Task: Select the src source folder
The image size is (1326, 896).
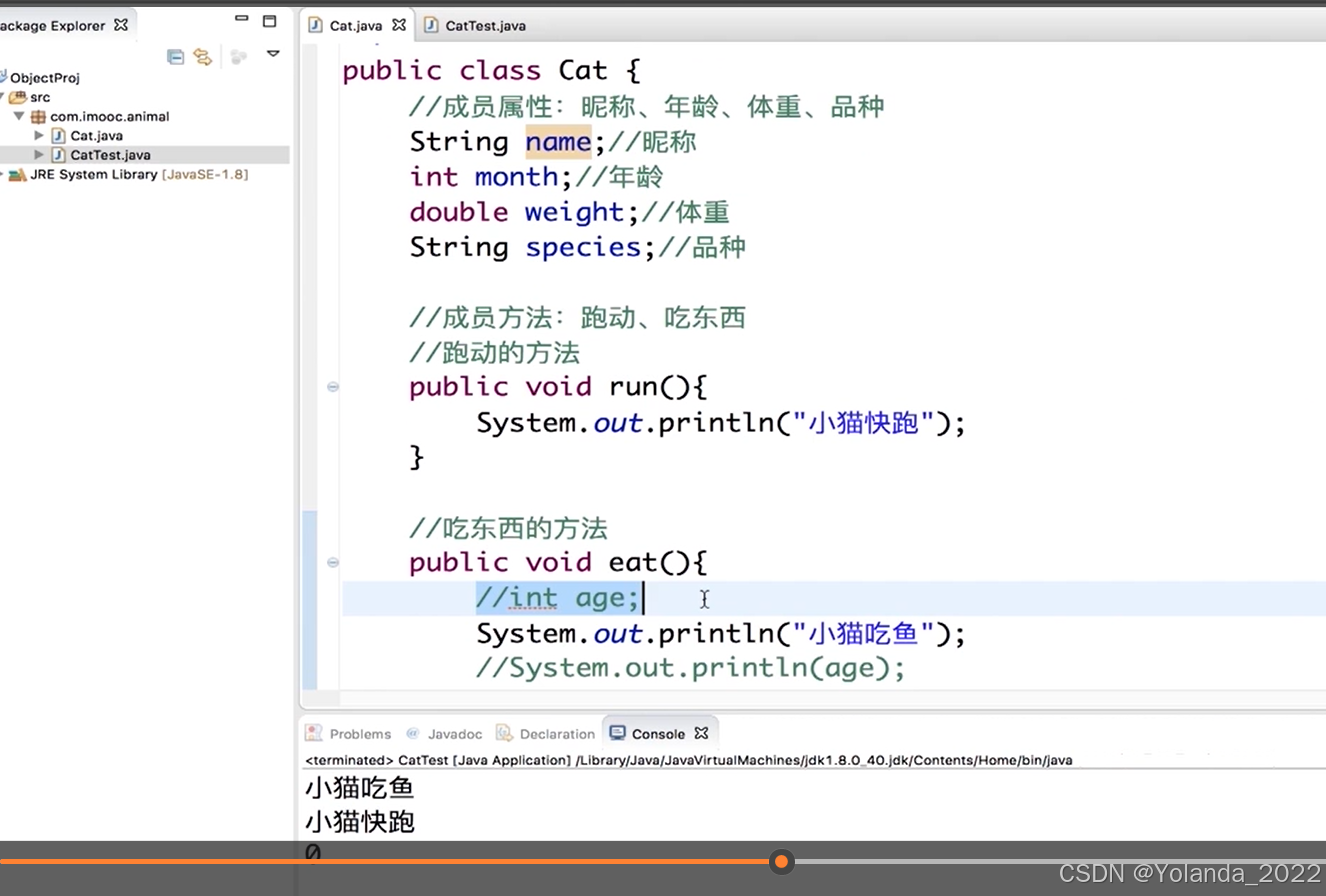Action: [x=39, y=97]
